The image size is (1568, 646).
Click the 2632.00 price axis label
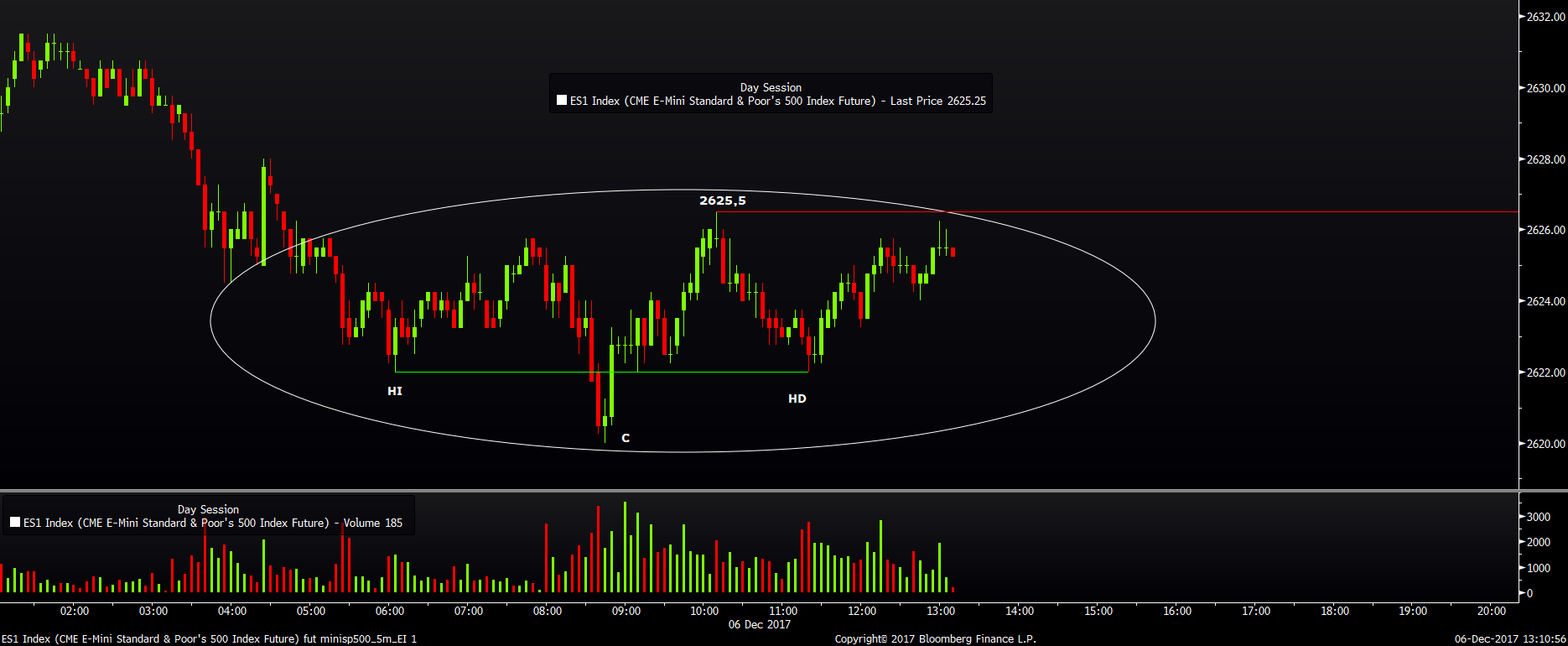(x=1545, y=17)
